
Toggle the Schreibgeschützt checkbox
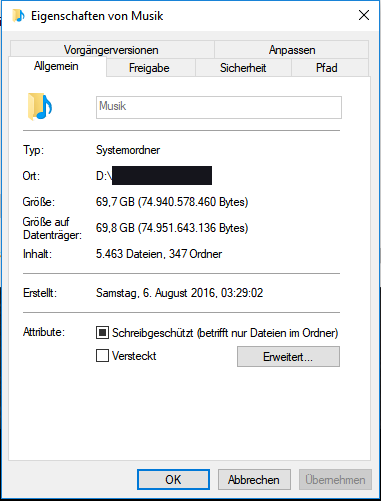coord(102,333)
